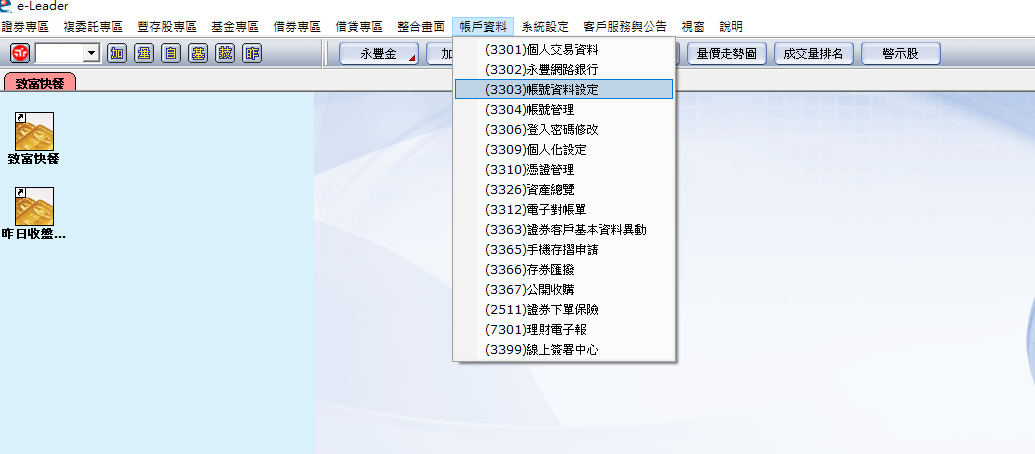Click the 基 toolbar icon button
Viewport: 1035px width, 454px height.
pyautogui.click(x=198, y=53)
